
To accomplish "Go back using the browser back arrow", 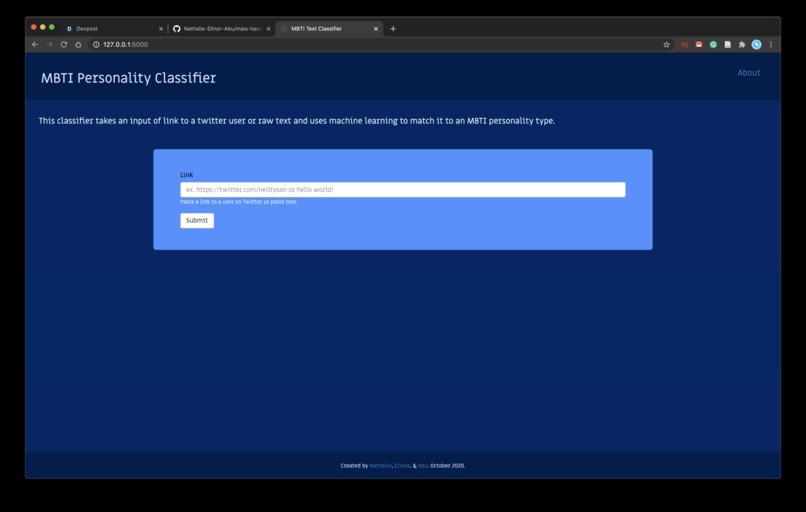I will (35, 45).
